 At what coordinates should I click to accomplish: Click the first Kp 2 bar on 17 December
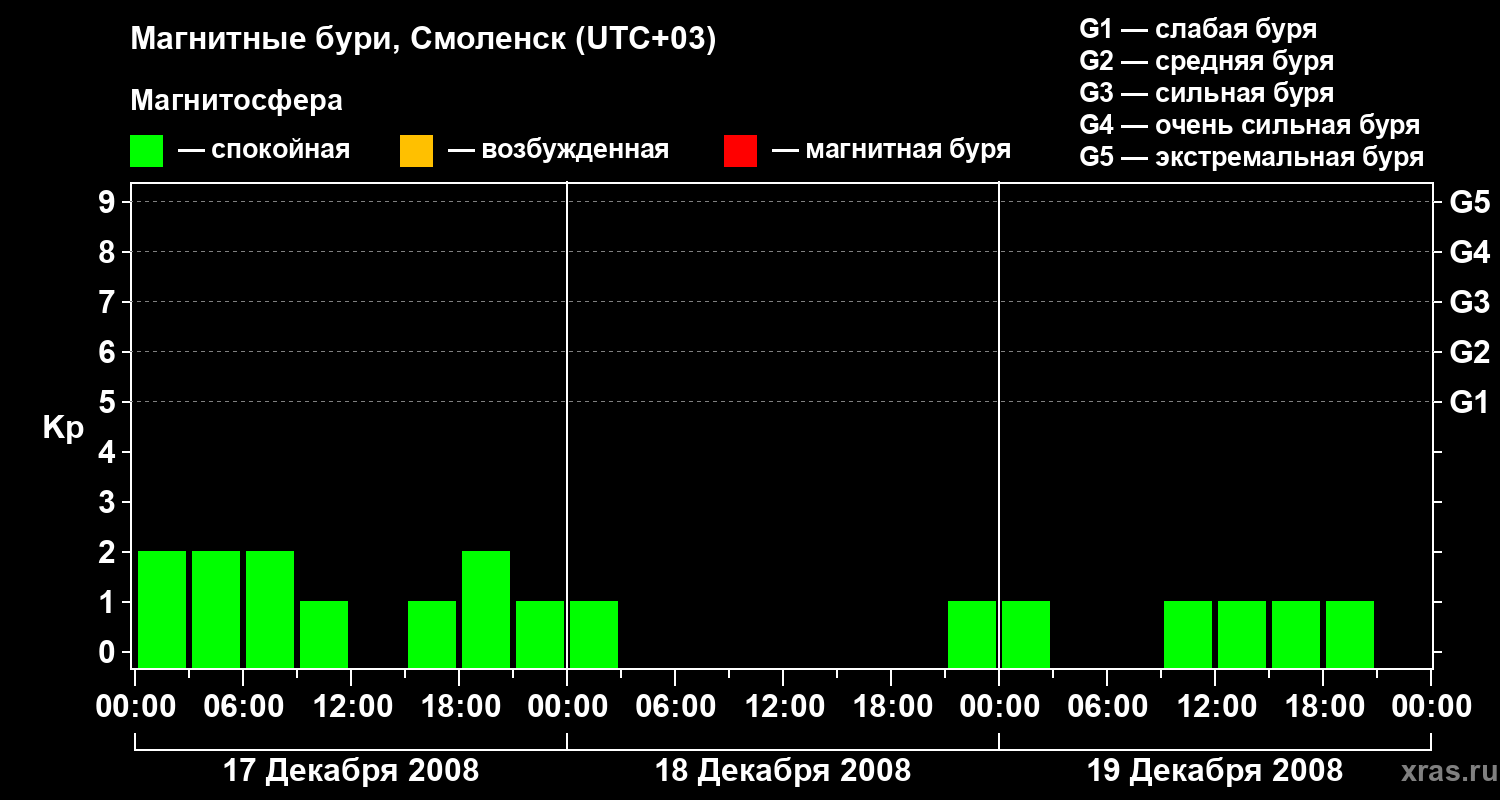pyautogui.click(x=162, y=609)
